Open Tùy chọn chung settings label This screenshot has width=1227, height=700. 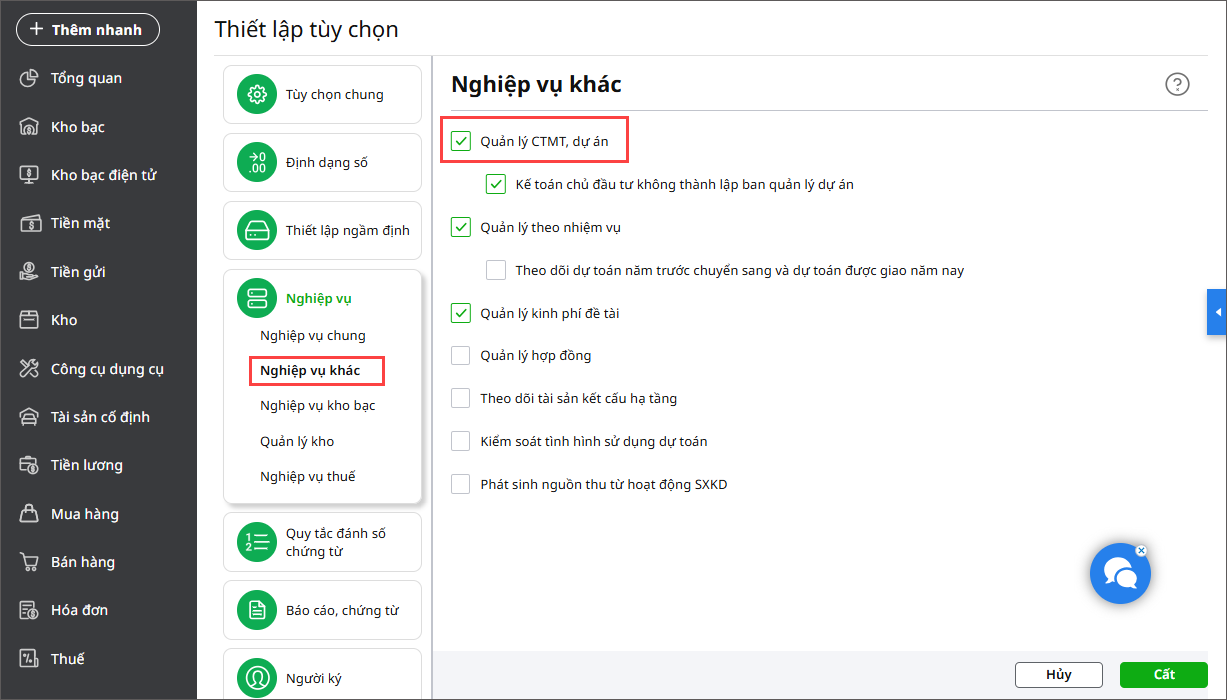pyautogui.click(x=335, y=94)
